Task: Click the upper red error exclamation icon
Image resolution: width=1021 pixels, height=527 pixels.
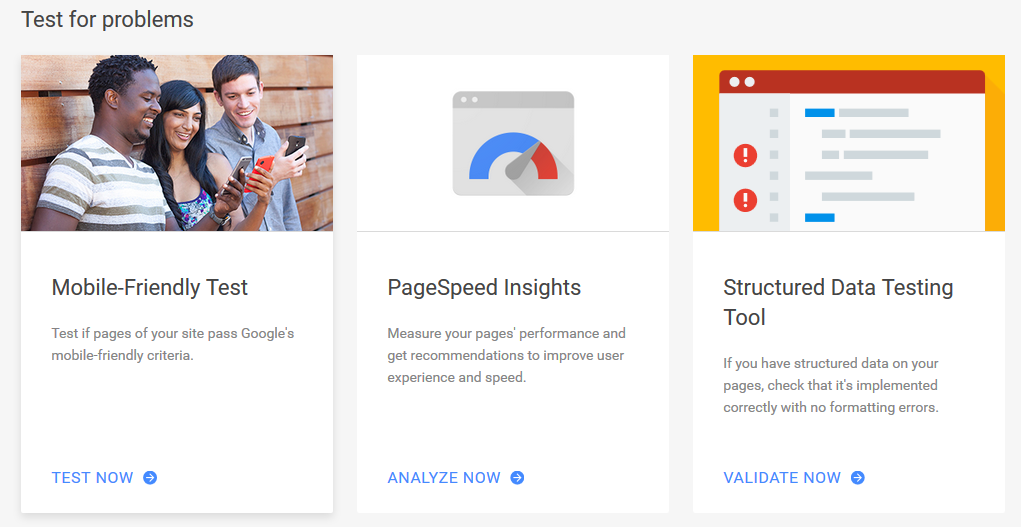Action: tap(745, 155)
